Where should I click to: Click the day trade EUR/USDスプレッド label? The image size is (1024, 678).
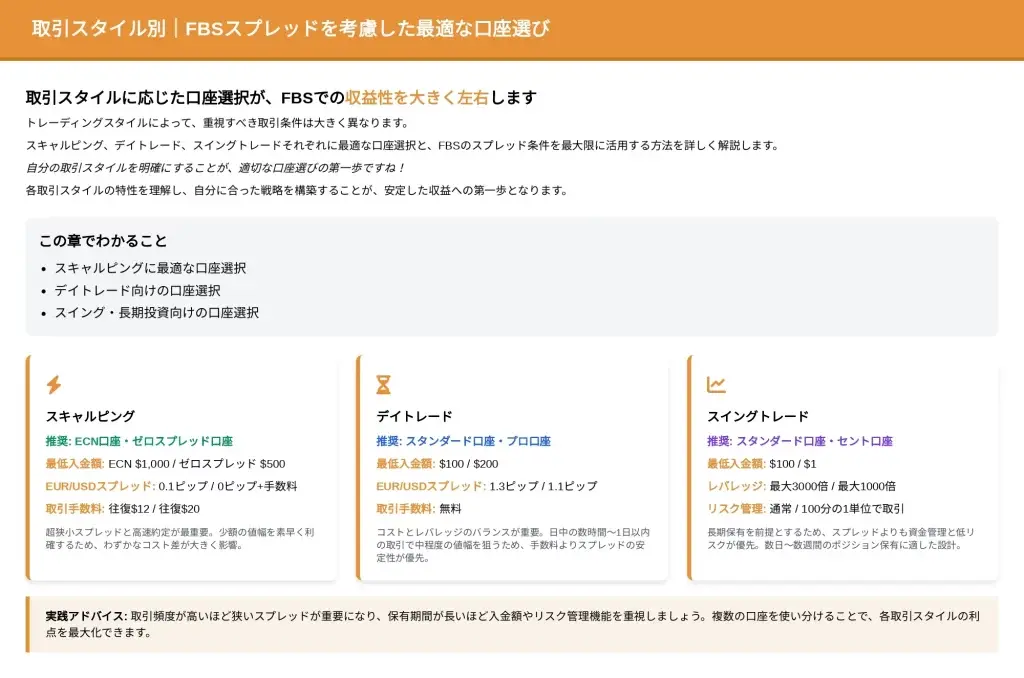click(430, 486)
